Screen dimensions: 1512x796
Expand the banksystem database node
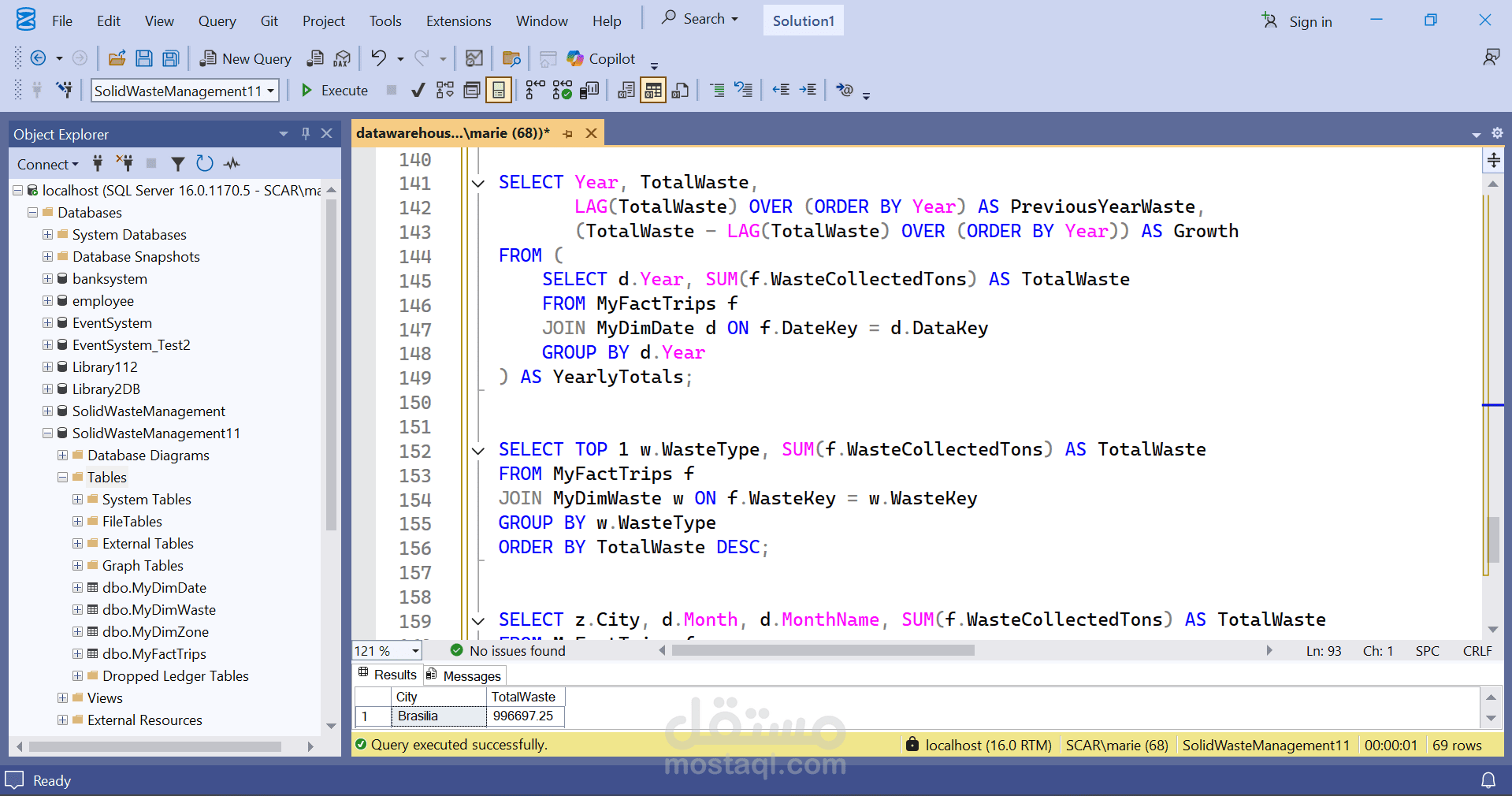coord(47,279)
